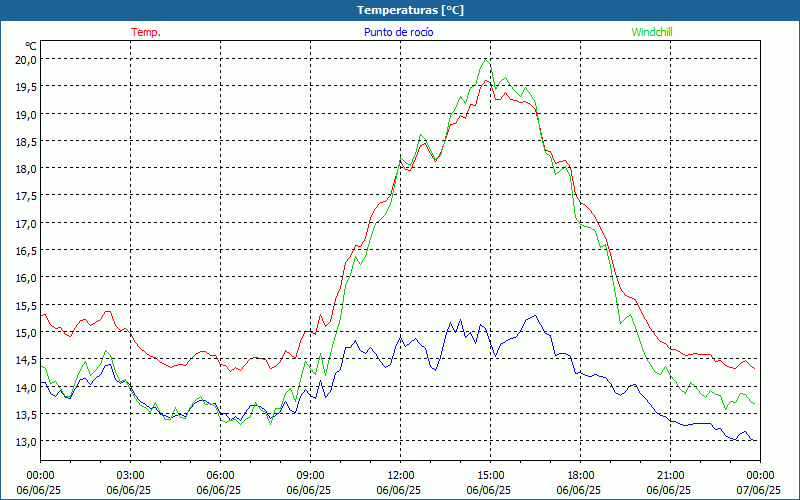Click the red Temp. curve peak near 15:00
This screenshot has width=800, height=500.
pos(486,81)
